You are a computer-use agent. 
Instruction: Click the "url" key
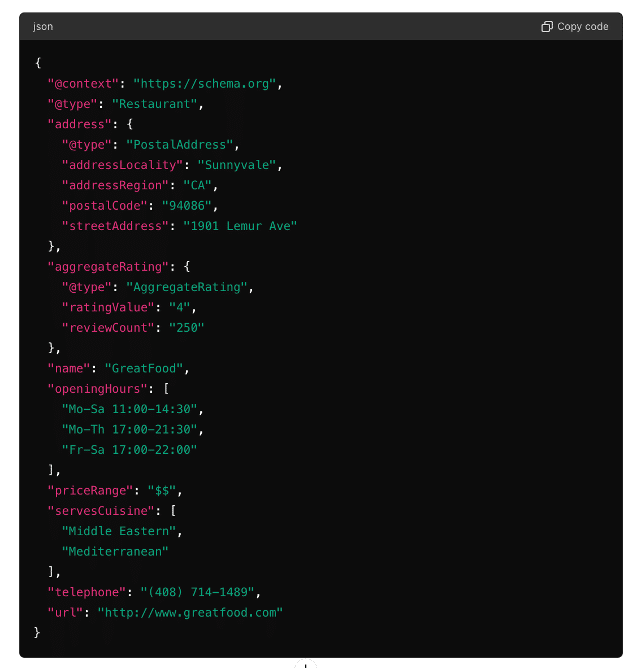[x=65, y=613]
